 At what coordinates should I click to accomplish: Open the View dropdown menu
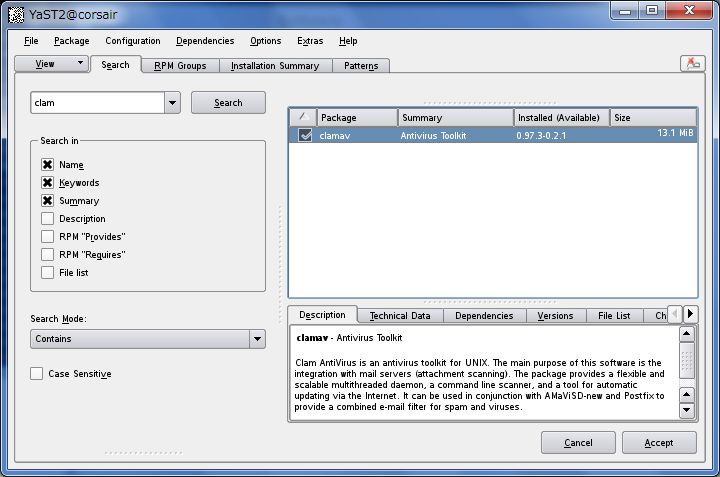tap(51, 63)
